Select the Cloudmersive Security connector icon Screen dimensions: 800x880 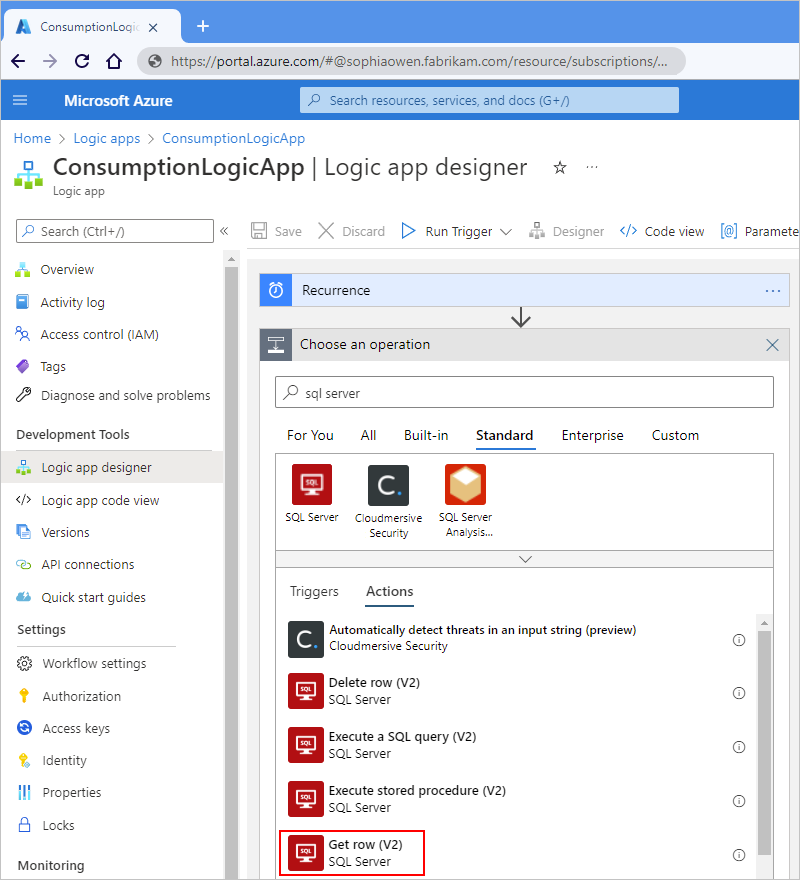[x=388, y=485]
